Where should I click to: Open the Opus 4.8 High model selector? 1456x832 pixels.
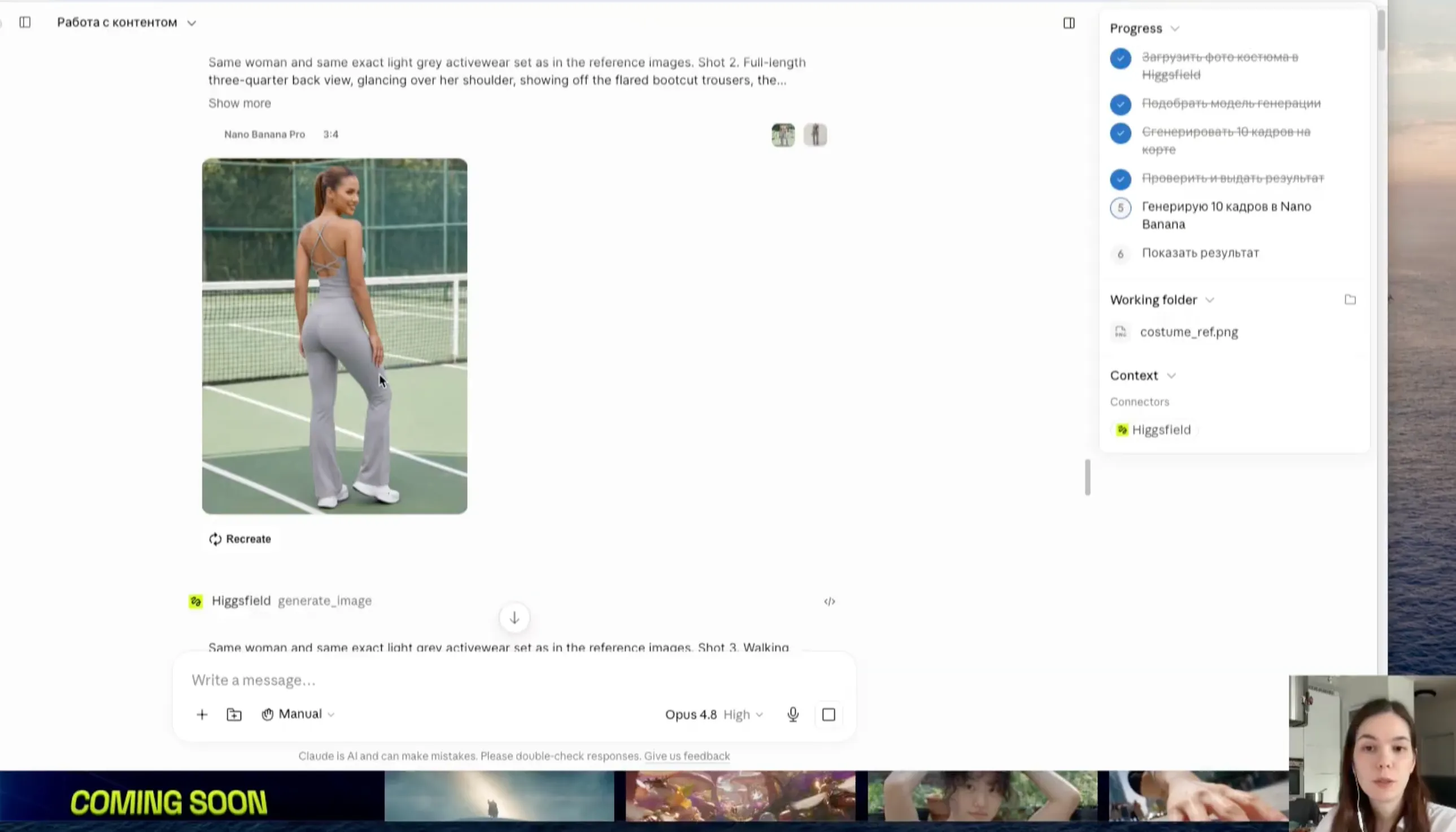click(713, 714)
